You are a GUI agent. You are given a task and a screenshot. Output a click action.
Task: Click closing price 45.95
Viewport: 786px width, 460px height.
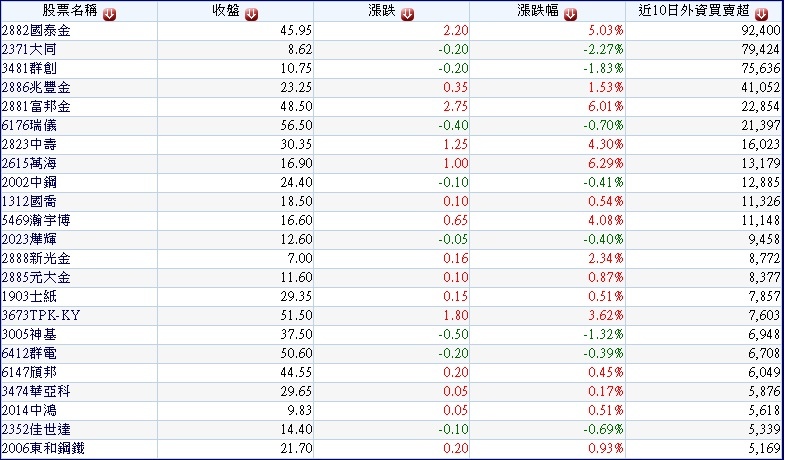coord(296,31)
